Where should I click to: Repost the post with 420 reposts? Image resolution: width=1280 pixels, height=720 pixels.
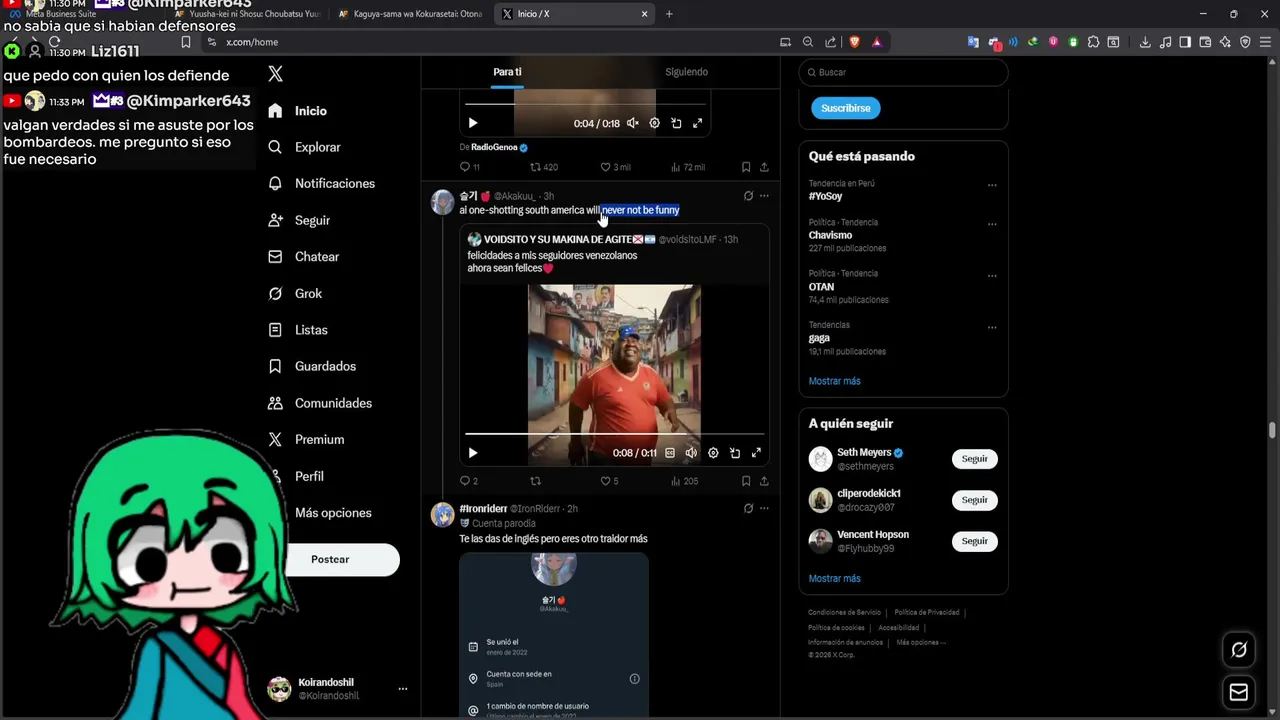click(543, 167)
